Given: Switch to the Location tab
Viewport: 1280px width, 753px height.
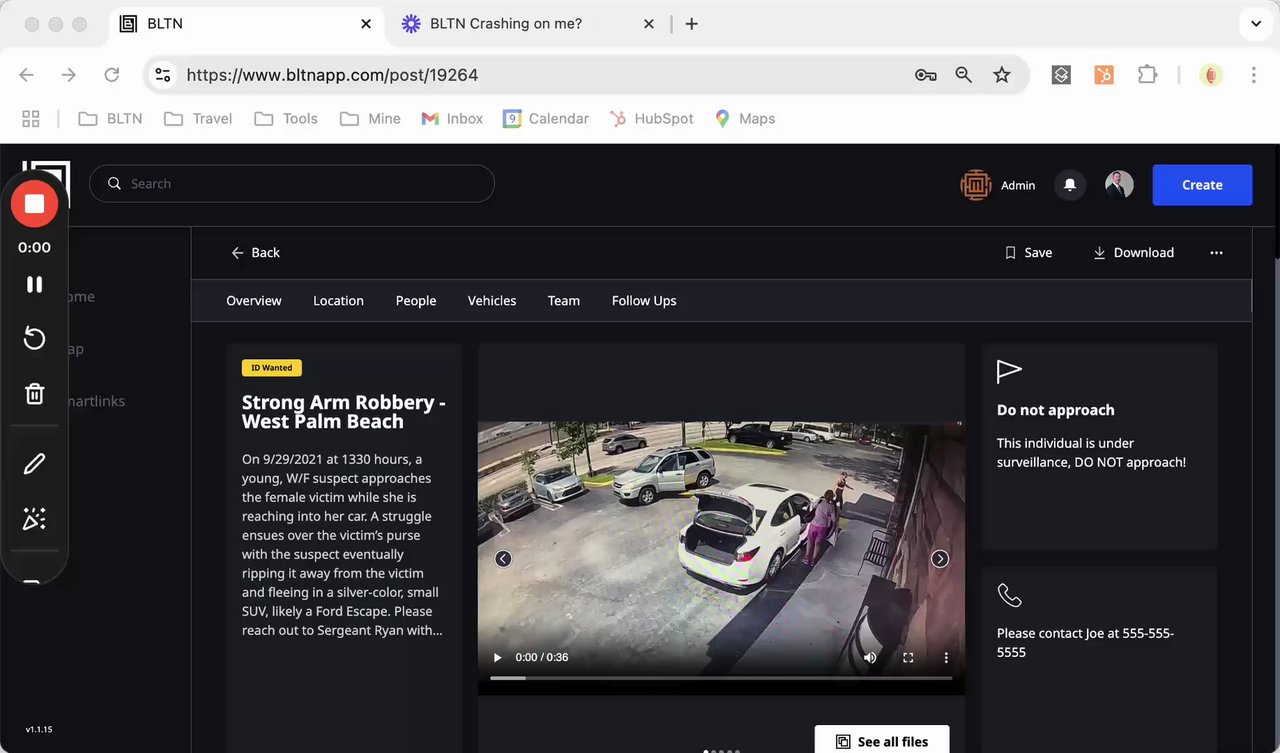Looking at the screenshot, I should pos(338,301).
